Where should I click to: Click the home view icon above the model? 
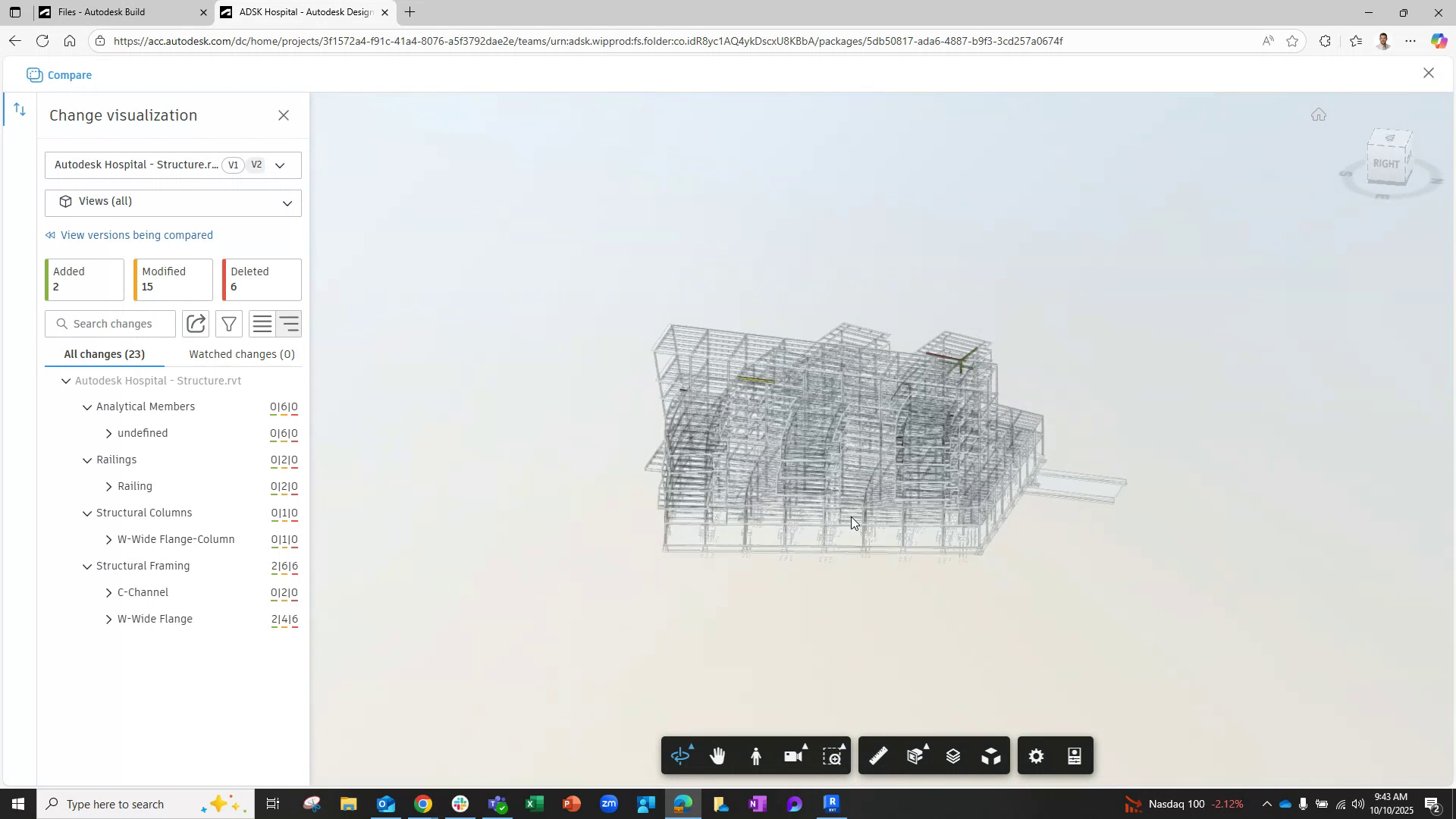[1319, 115]
